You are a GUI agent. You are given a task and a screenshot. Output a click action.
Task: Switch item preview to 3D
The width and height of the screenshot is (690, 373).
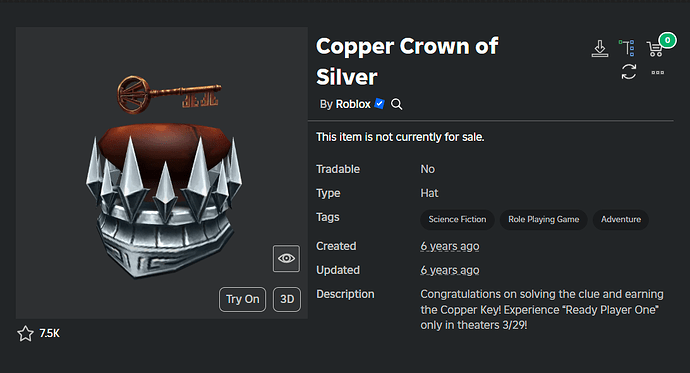point(287,300)
